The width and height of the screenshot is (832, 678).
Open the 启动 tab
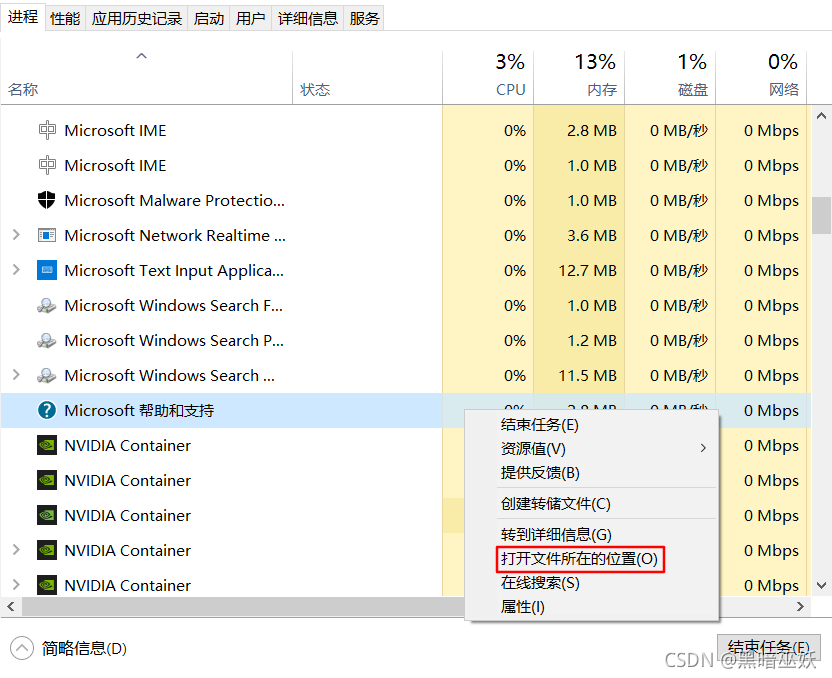click(209, 19)
